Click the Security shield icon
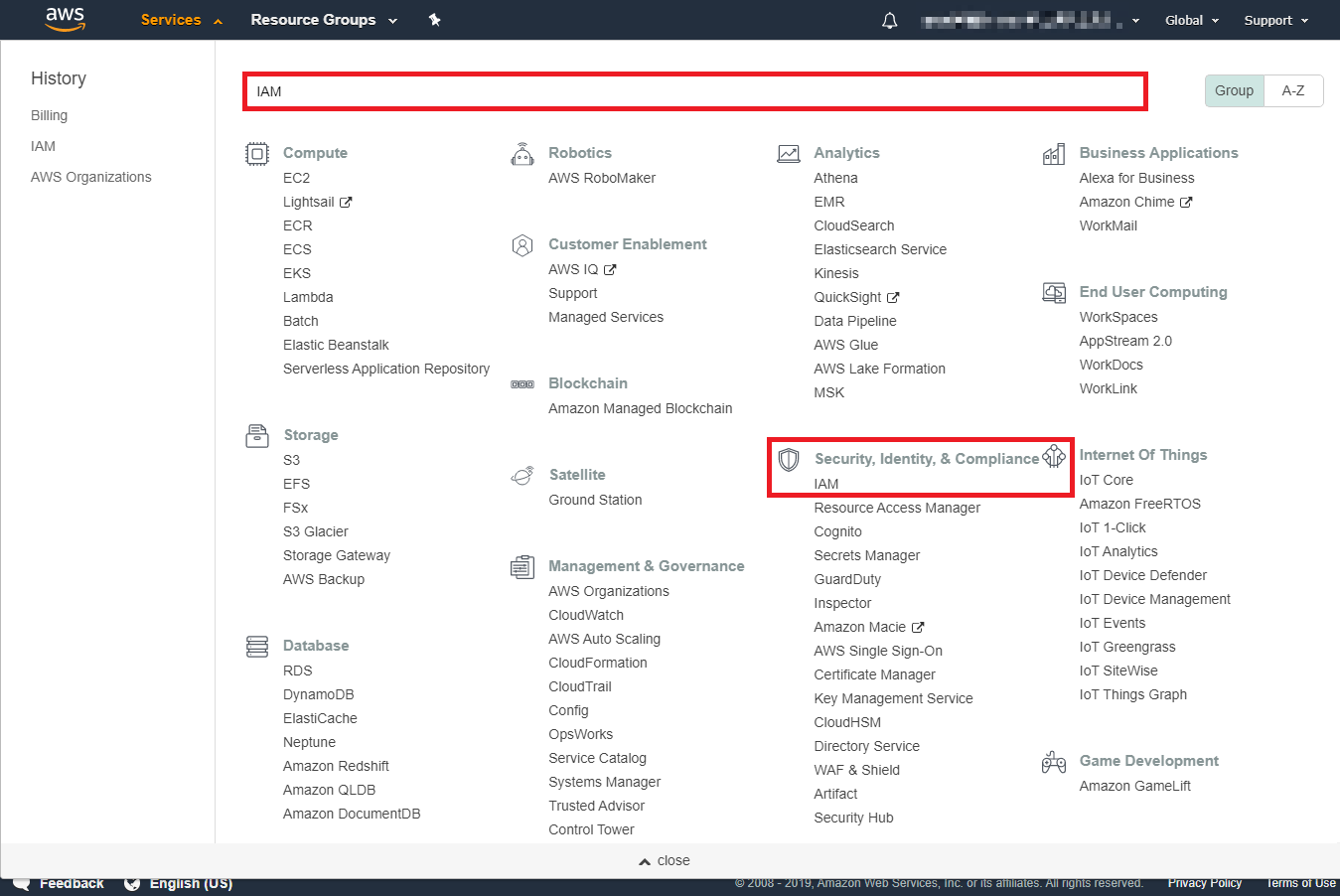This screenshot has height=896, width=1340. pyautogui.click(x=789, y=459)
